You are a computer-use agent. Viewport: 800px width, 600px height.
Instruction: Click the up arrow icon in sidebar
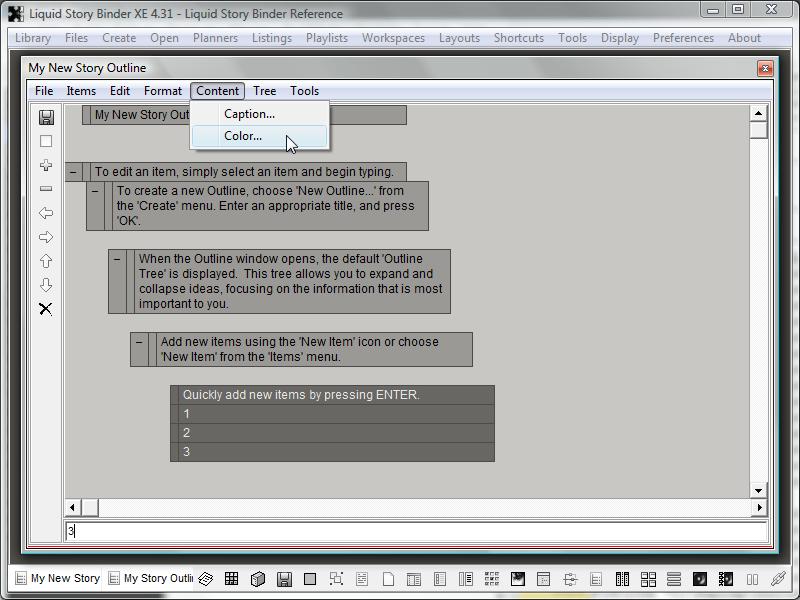[x=46, y=261]
